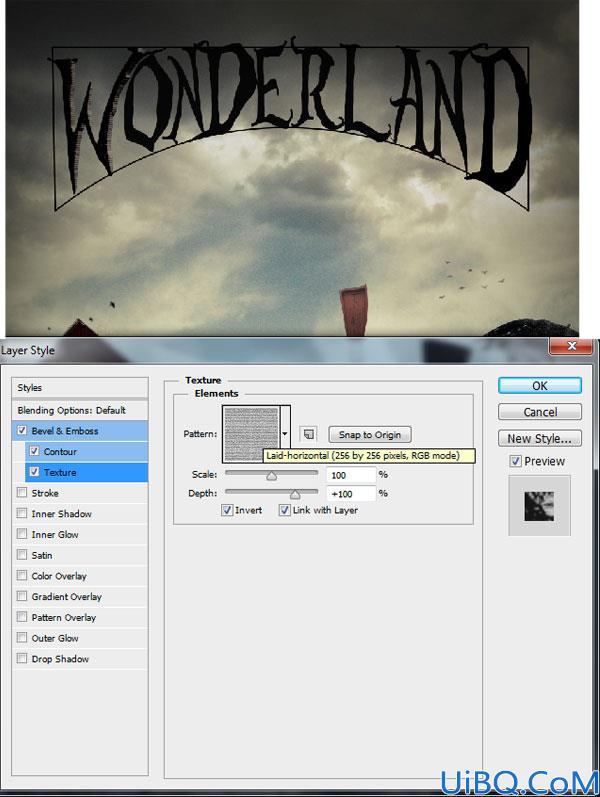
Task: Select the Drop Shadow style row
Action: pyautogui.click(x=80, y=659)
